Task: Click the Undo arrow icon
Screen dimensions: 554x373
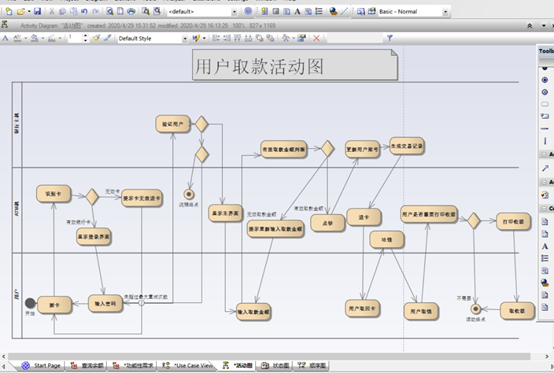Action: tap(84, 11)
